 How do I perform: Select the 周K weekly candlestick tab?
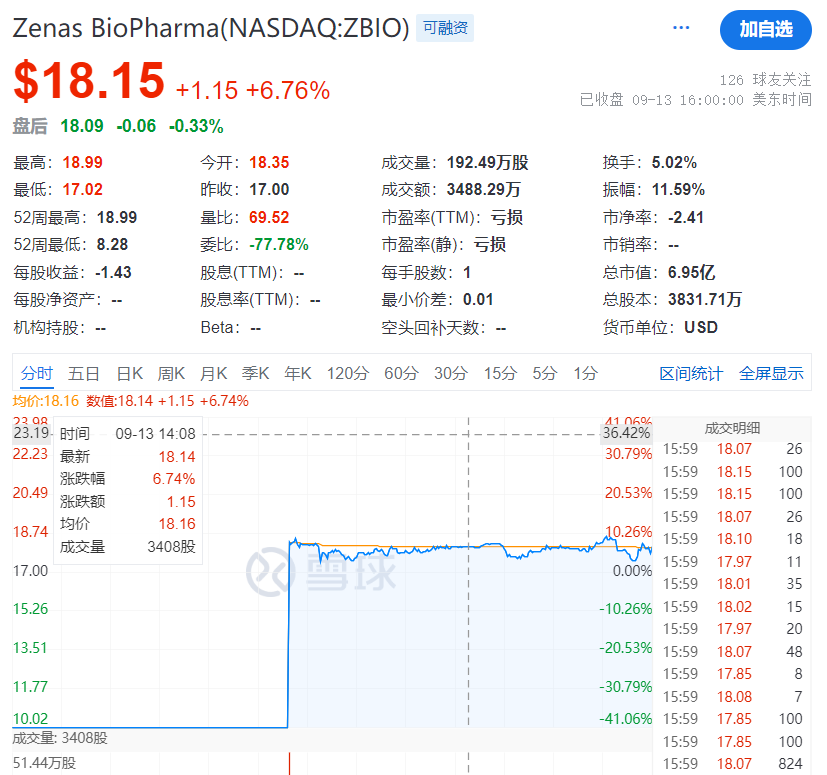point(170,372)
